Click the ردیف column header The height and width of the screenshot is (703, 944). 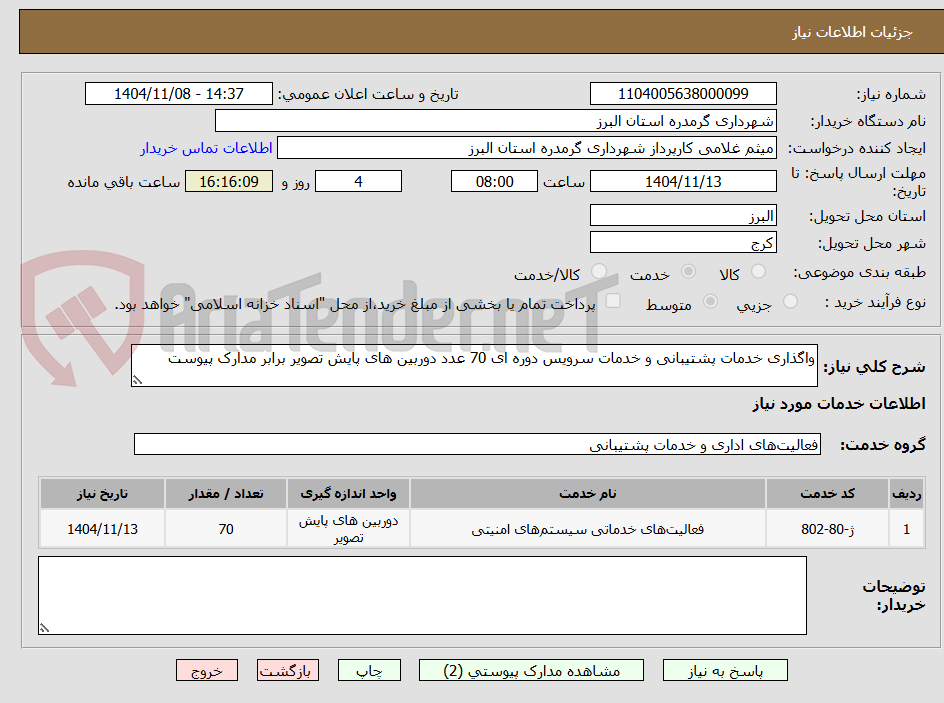tap(907, 494)
